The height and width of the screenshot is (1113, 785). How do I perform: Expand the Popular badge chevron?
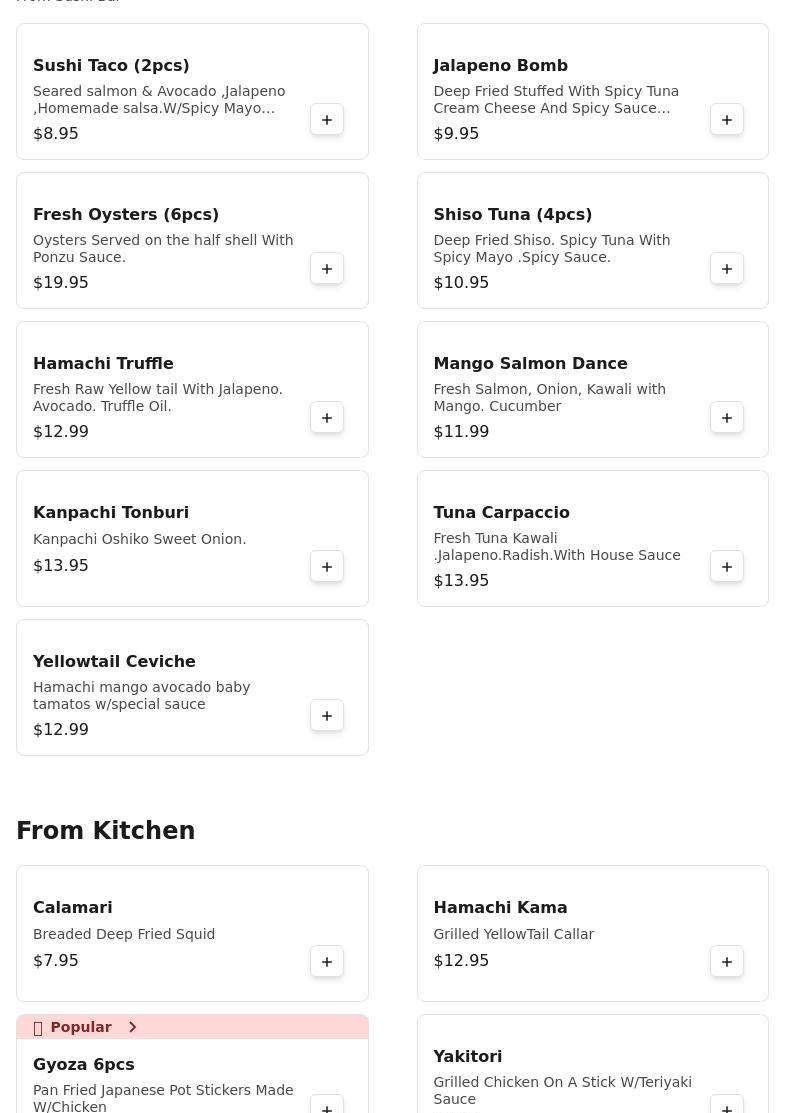point(132,1027)
